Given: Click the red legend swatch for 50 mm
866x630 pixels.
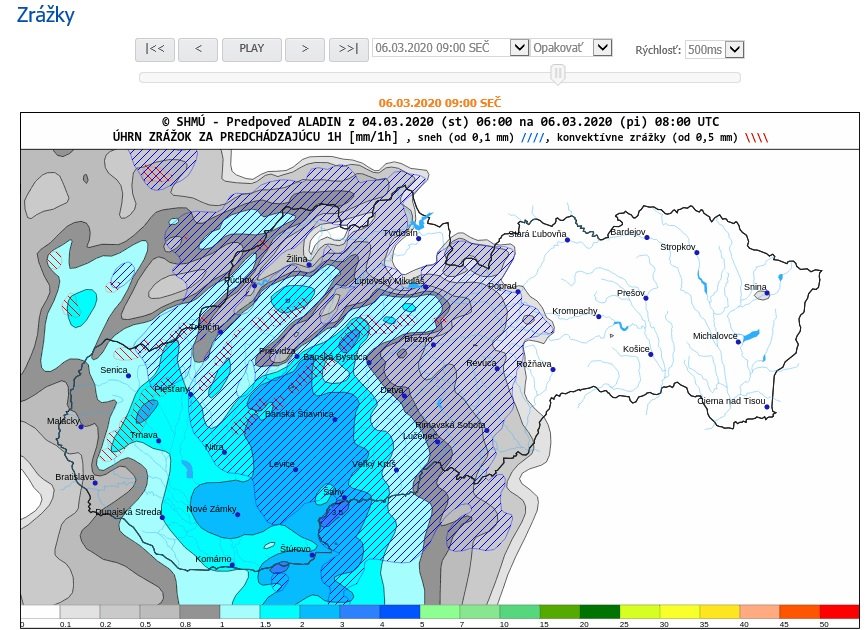Looking at the screenshot, I should [x=839, y=611].
